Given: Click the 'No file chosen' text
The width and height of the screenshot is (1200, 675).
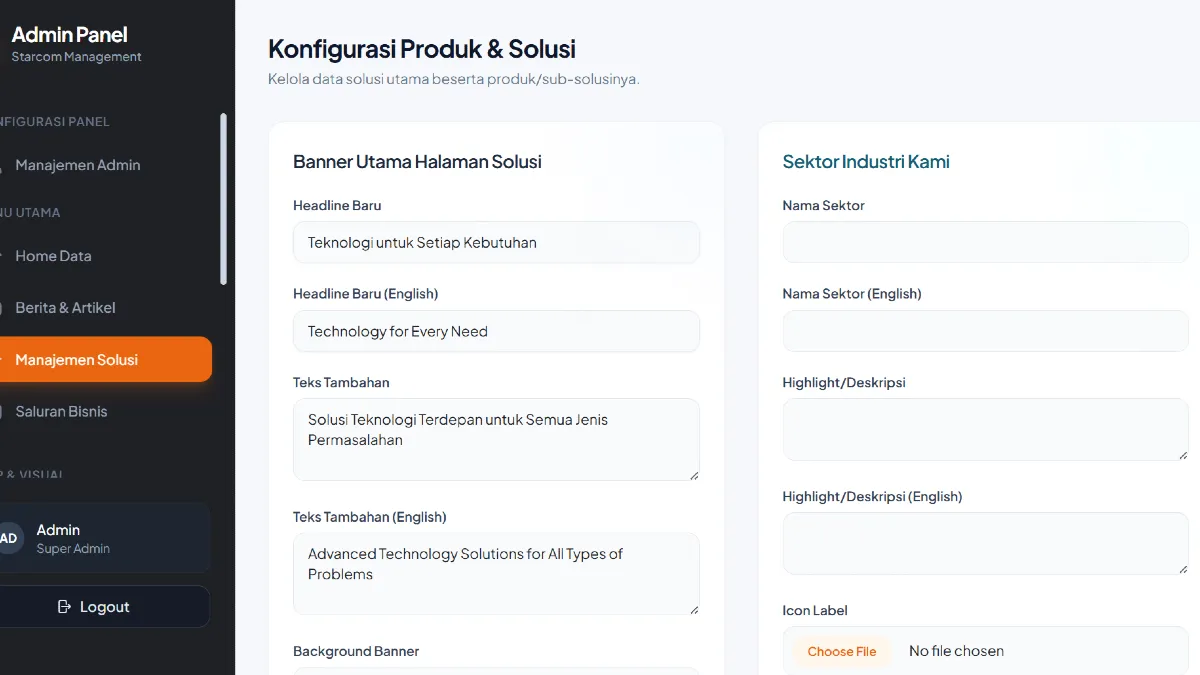Looking at the screenshot, I should pos(956,651).
